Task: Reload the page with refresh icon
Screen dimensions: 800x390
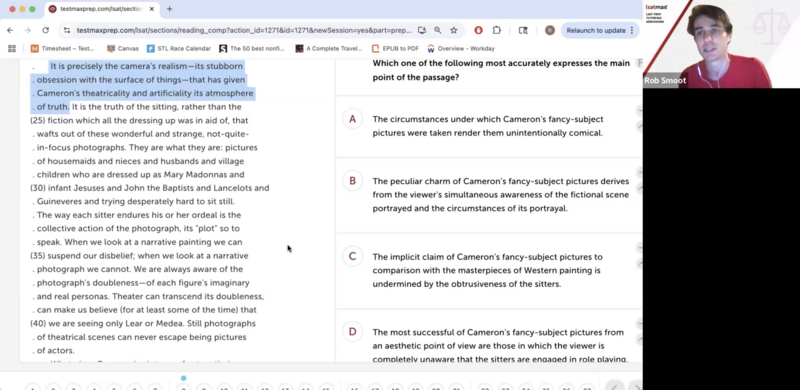Action: coord(45,31)
